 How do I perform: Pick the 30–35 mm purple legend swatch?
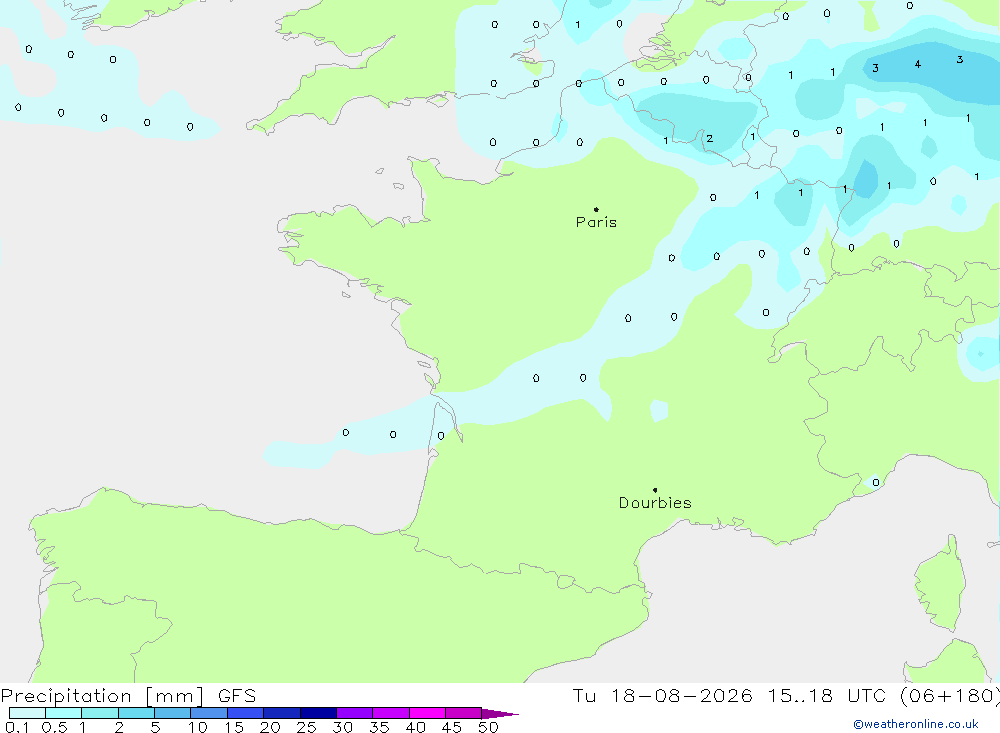coord(355,713)
